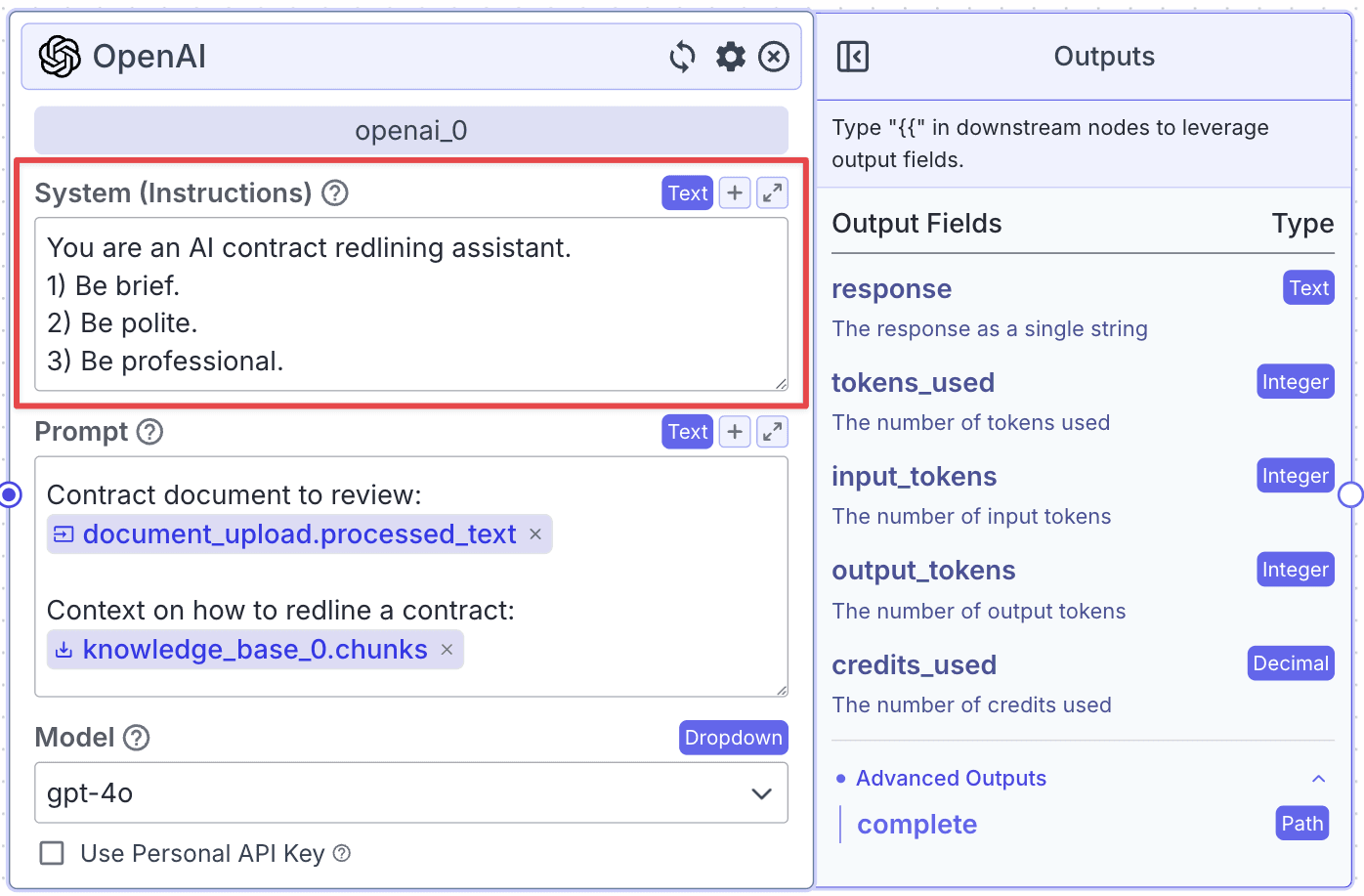Click the Integer badge for input_tokens
The image size is (1364, 896).
1296,476
